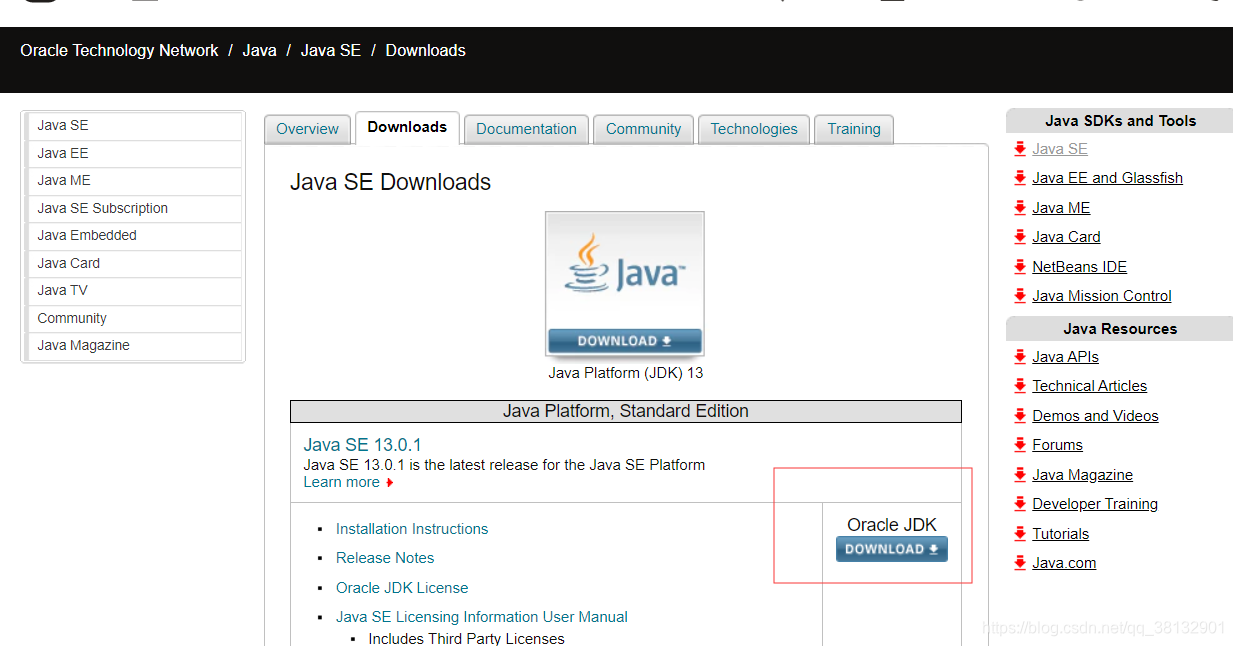1233x646 pixels.
Task: Click download arrow icon beside Forums
Action: (x=1020, y=445)
